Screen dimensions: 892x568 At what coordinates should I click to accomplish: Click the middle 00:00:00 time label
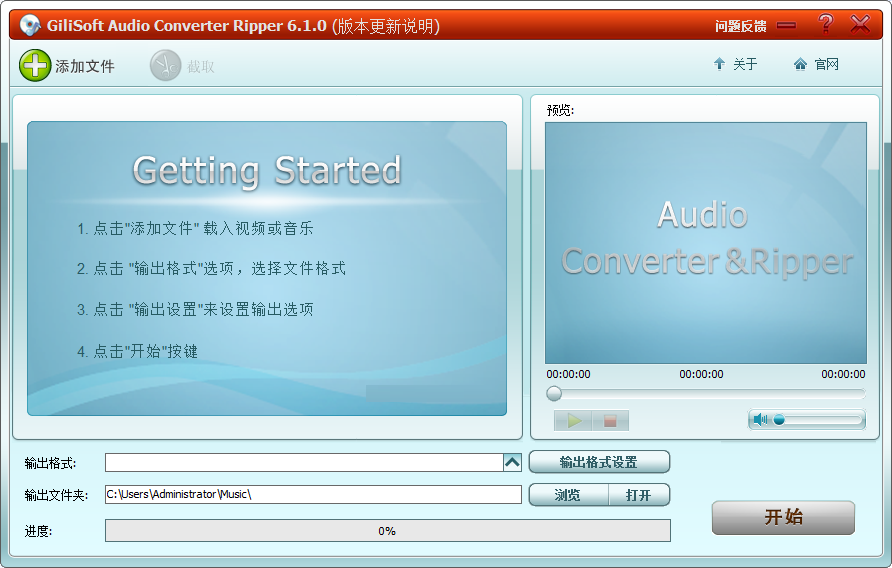701,374
